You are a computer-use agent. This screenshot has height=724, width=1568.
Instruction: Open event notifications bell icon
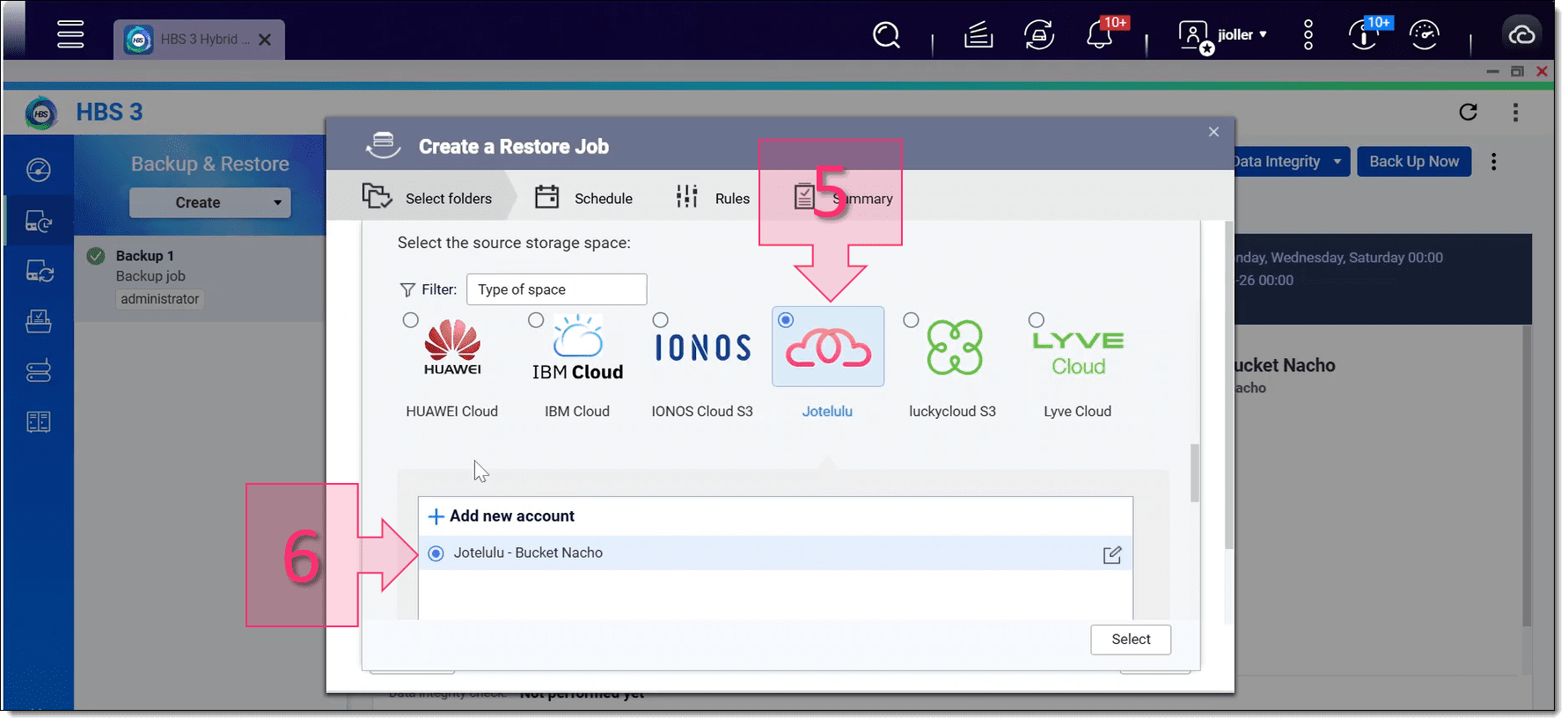coord(1101,35)
